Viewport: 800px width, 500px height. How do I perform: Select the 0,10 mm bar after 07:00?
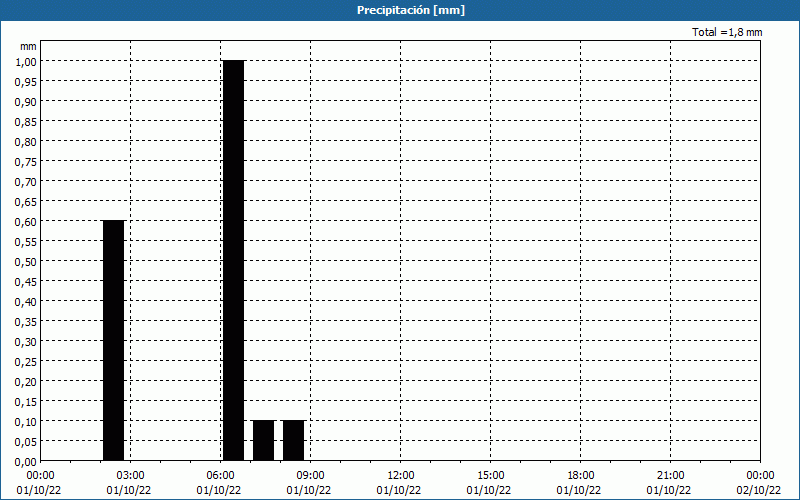[x=263, y=440]
